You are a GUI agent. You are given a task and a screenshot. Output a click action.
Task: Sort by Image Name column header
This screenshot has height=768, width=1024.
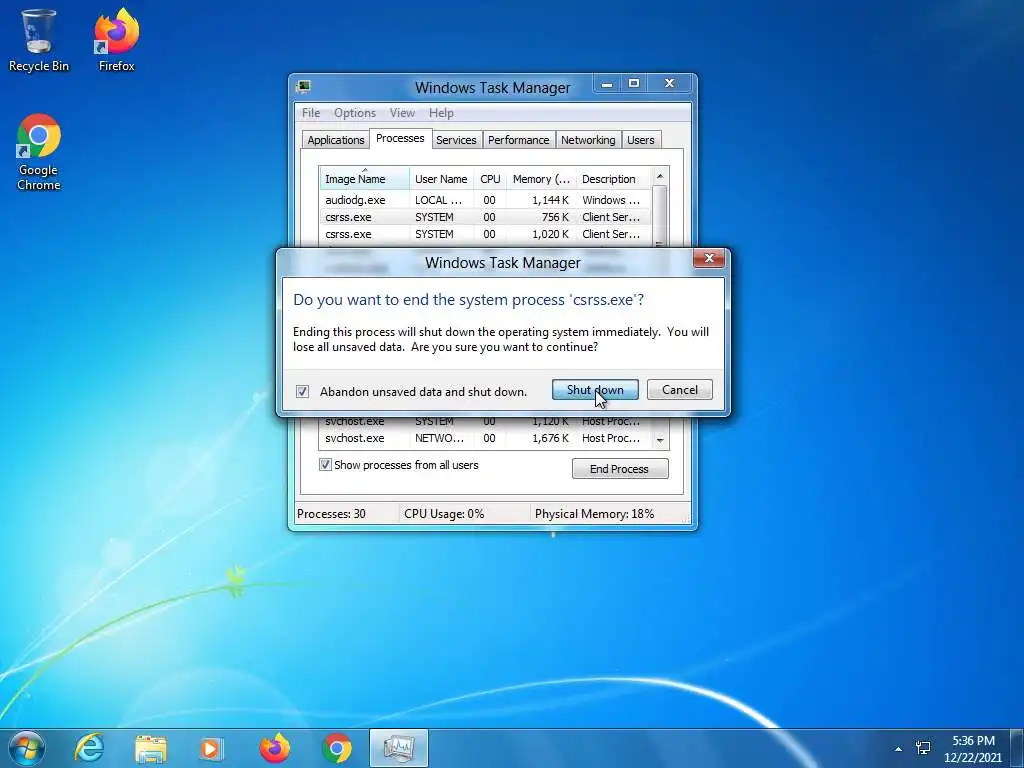point(364,178)
